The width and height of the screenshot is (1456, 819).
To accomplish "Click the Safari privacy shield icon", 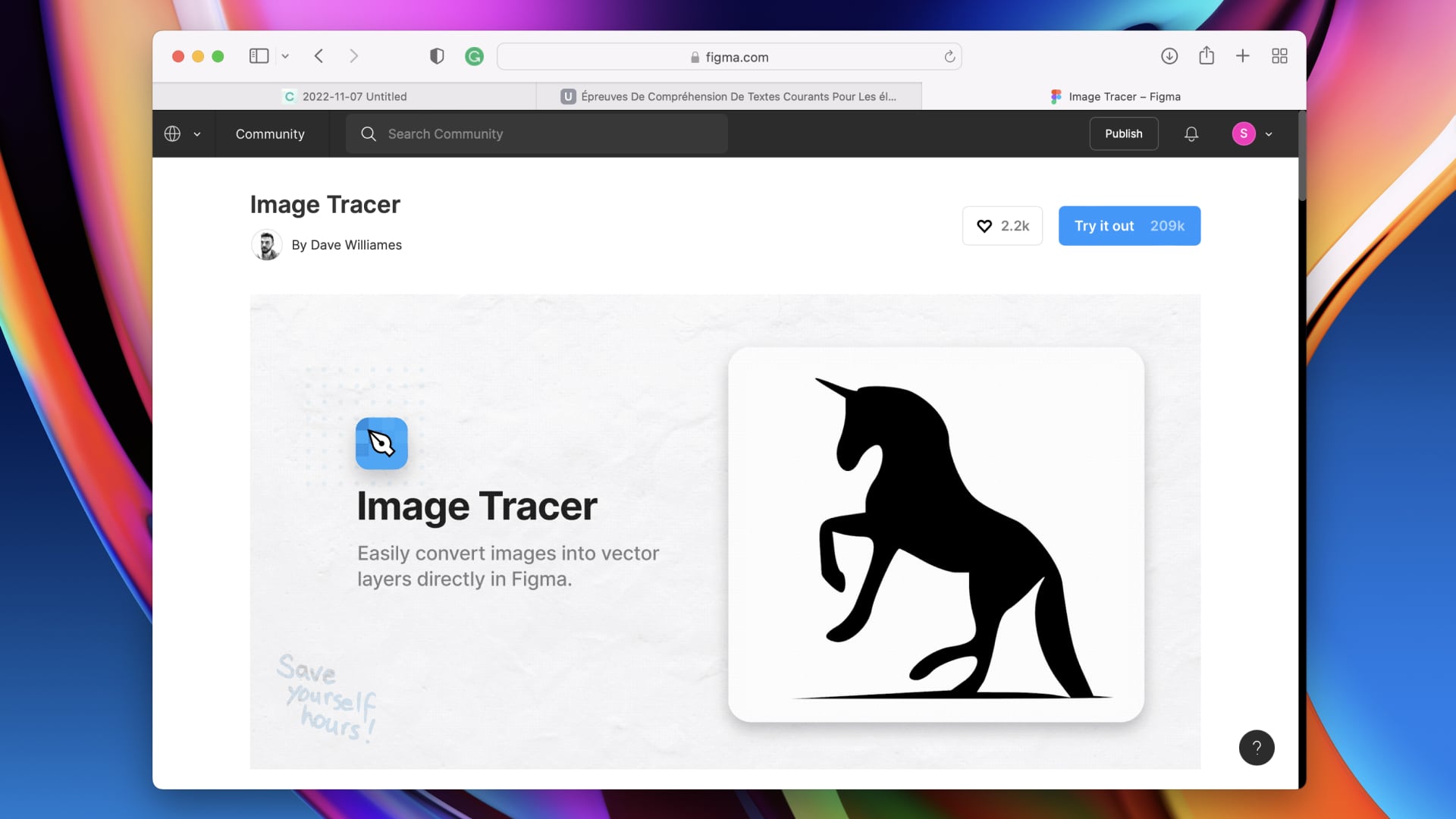I will (437, 56).
